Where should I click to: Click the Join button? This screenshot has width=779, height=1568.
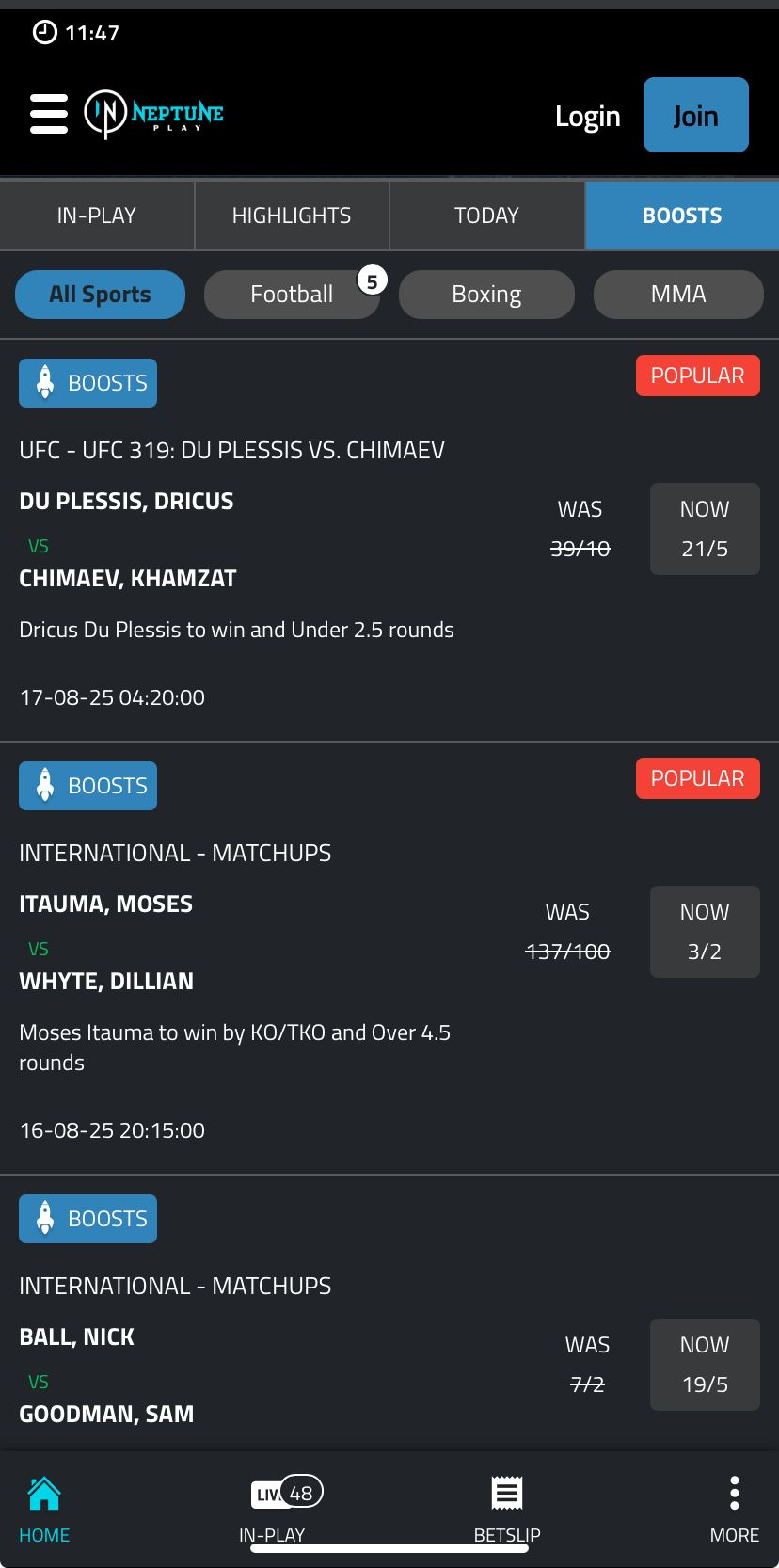(x=696, y=115)
